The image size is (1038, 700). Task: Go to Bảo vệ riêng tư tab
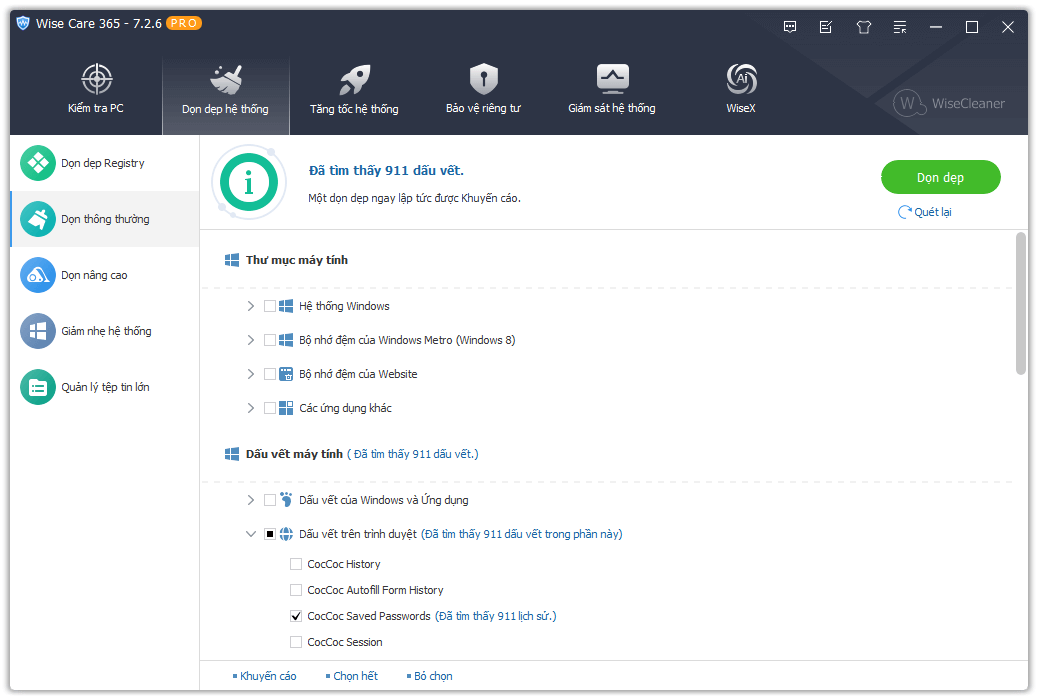[483, 91]
